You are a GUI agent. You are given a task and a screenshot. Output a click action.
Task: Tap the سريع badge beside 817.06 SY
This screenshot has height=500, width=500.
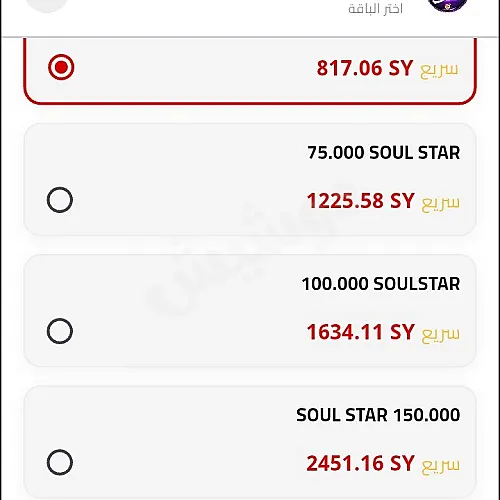439,70
